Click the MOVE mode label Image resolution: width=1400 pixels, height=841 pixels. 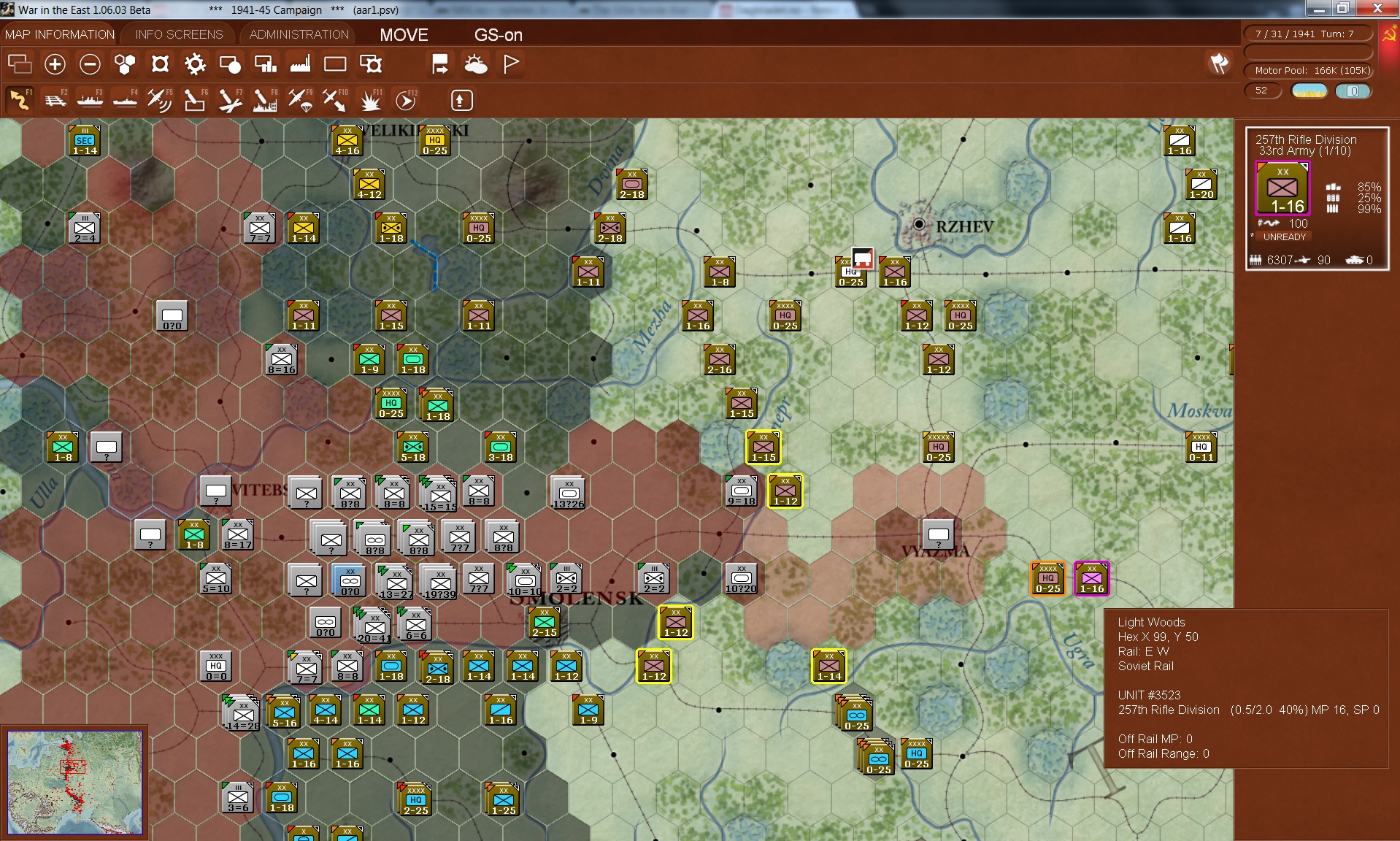pos(404,35)
